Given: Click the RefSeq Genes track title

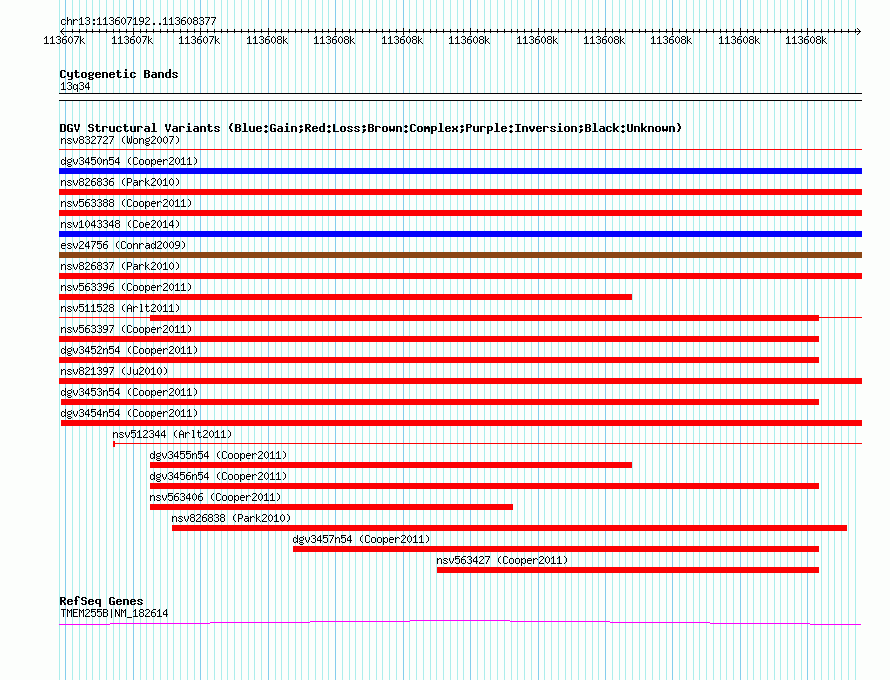Looking at the screenshot, I should pos(101,601).
